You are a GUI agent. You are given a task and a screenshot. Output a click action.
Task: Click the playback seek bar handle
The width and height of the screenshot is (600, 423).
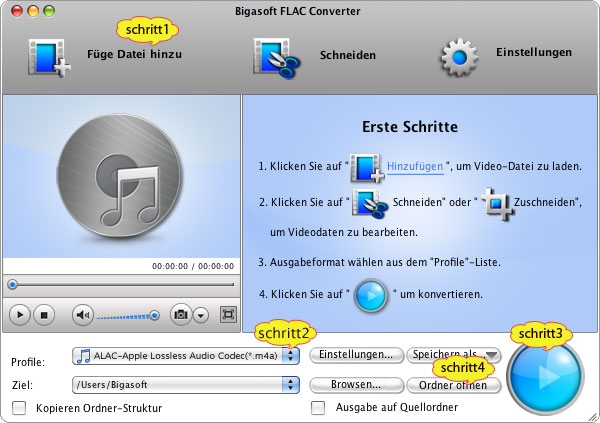pos(13,284)
